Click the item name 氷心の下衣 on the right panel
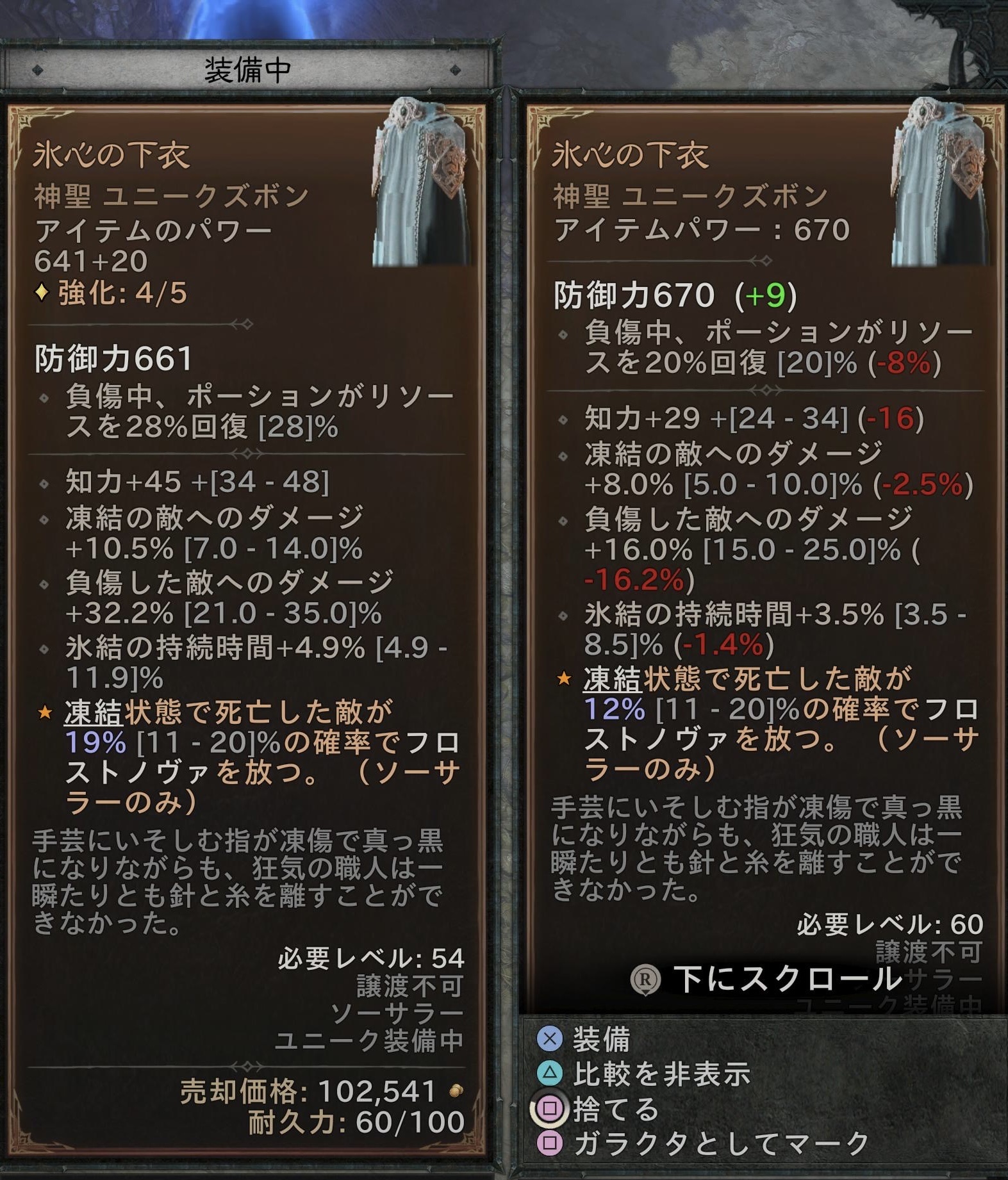The height and width of the screenshot is (1180, 1008). tap(631, 155)
